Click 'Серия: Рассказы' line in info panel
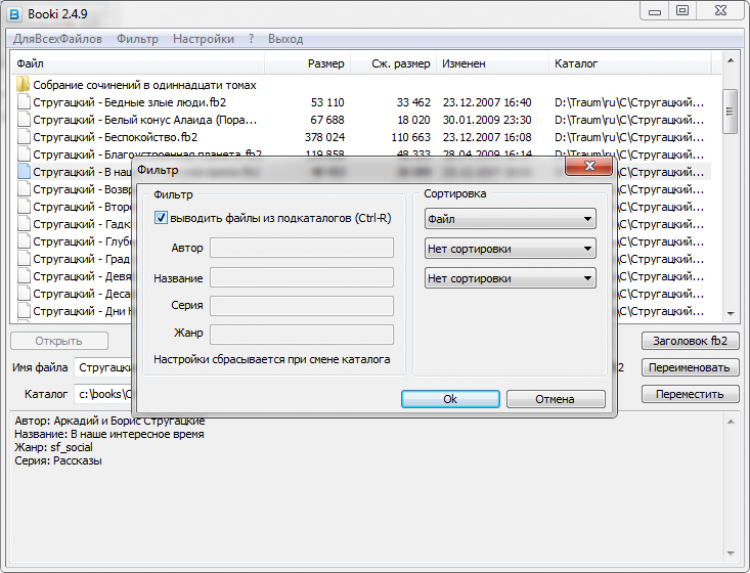This screenshot has height=573, width=750. coord(58,461)
